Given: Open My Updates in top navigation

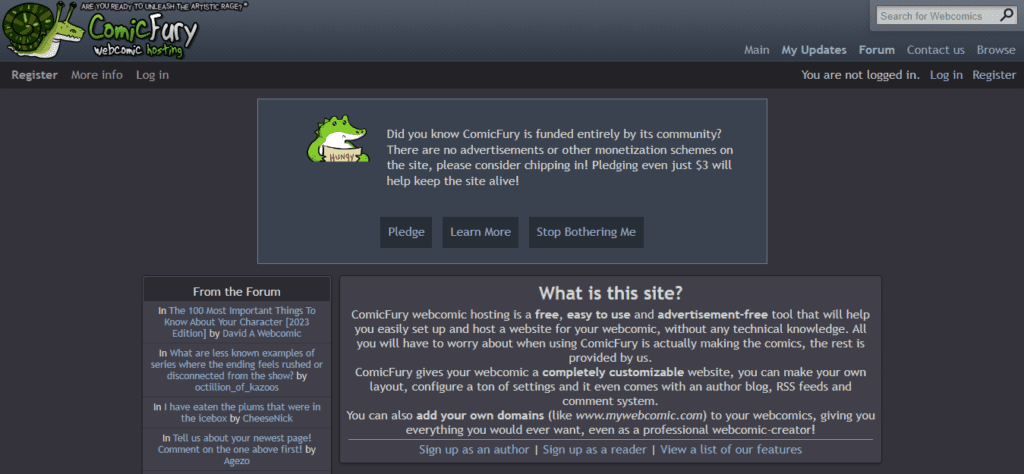Looking at the screenshot, I should tap(814, 50).
